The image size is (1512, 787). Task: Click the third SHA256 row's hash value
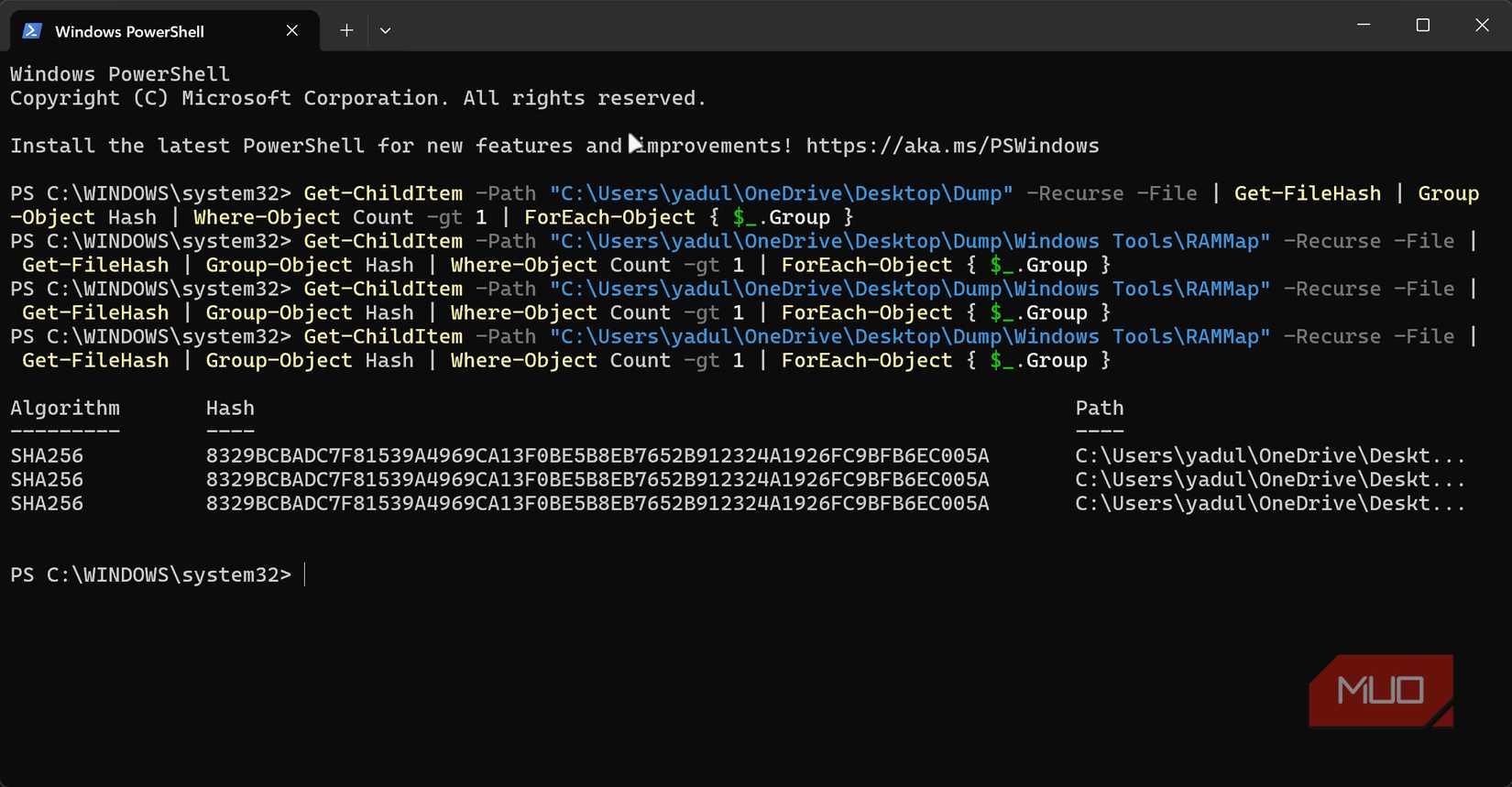point(597,503)
